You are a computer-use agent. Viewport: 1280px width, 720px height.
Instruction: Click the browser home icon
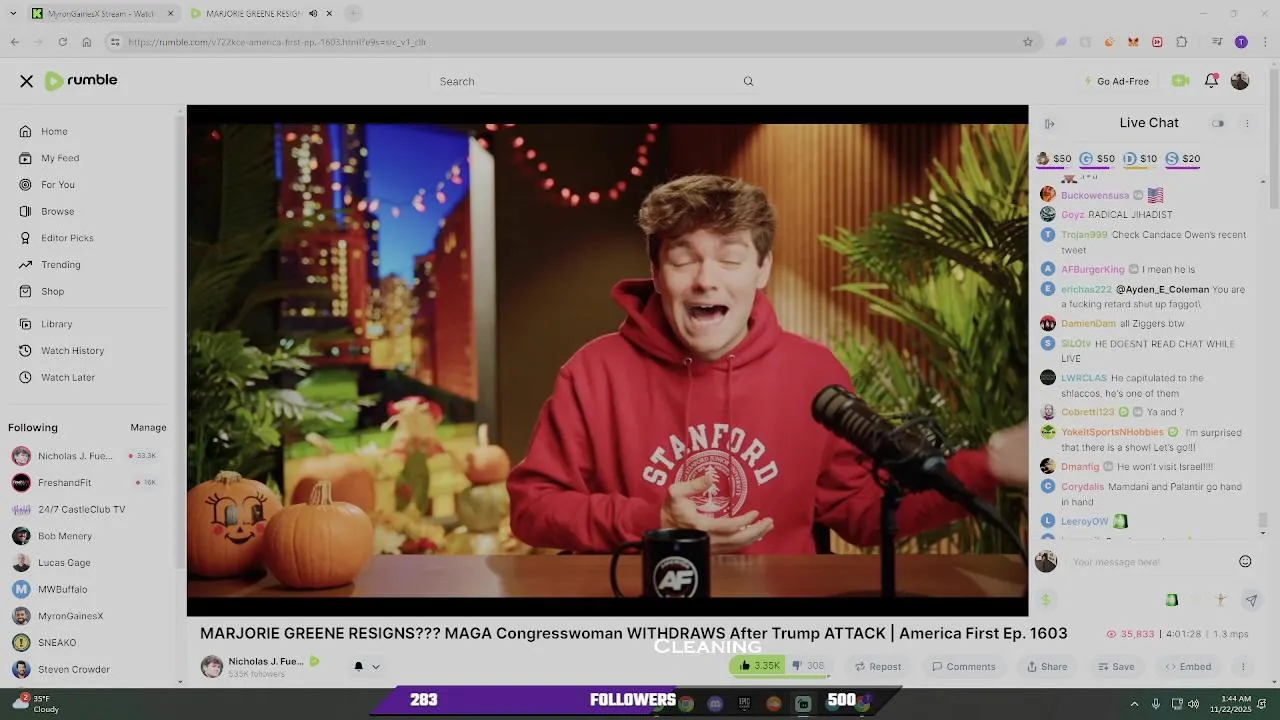87,42
